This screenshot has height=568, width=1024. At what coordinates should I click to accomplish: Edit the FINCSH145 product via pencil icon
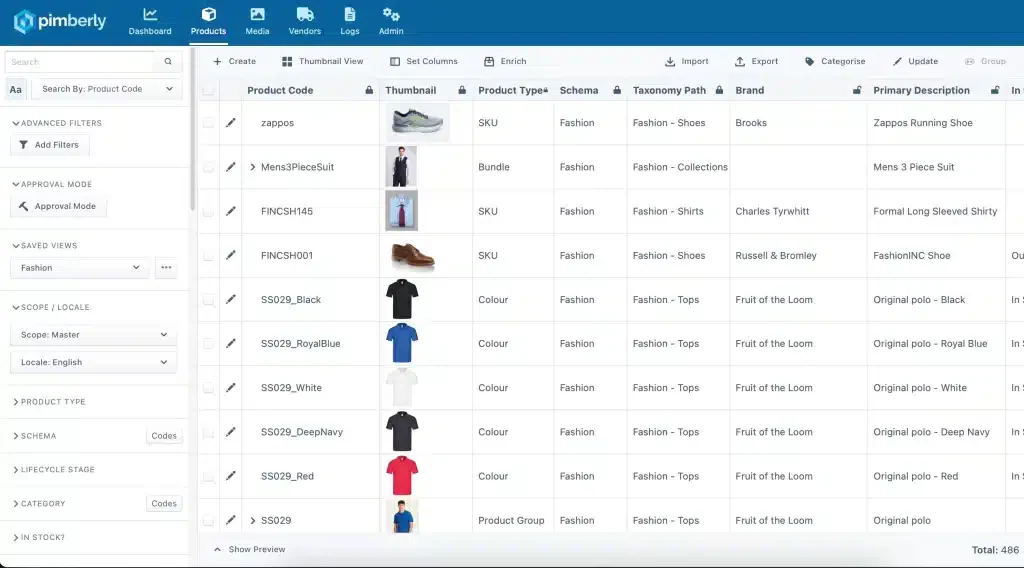tap(231, 212)
